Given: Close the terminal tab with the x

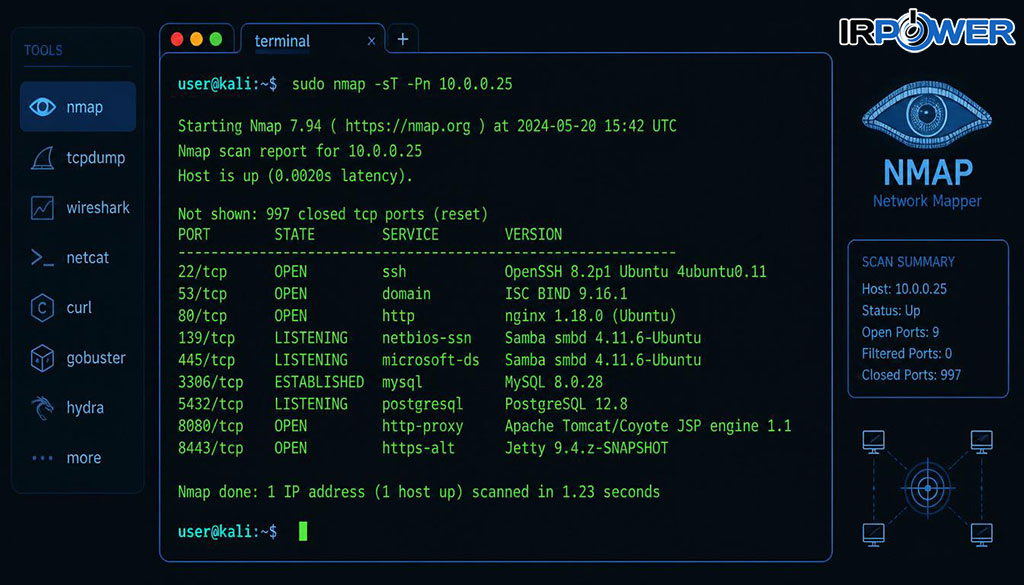Looking at the screenshot, I should pos(371,41).
